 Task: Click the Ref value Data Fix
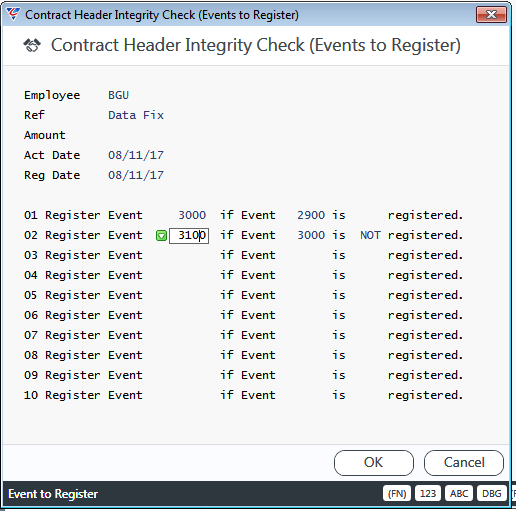136,115
